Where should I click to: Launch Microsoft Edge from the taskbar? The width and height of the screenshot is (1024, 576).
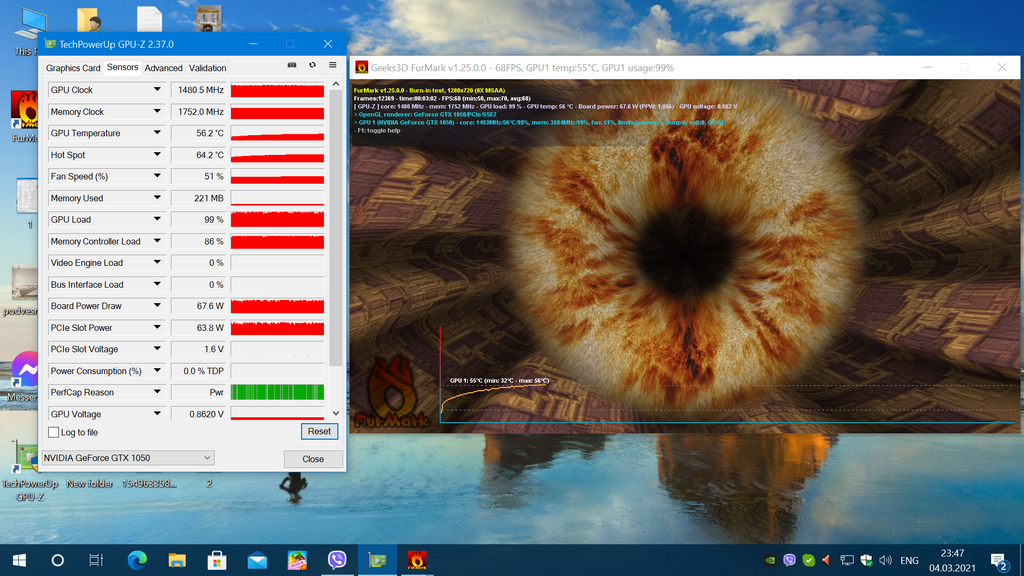click(x=136, y=560)
